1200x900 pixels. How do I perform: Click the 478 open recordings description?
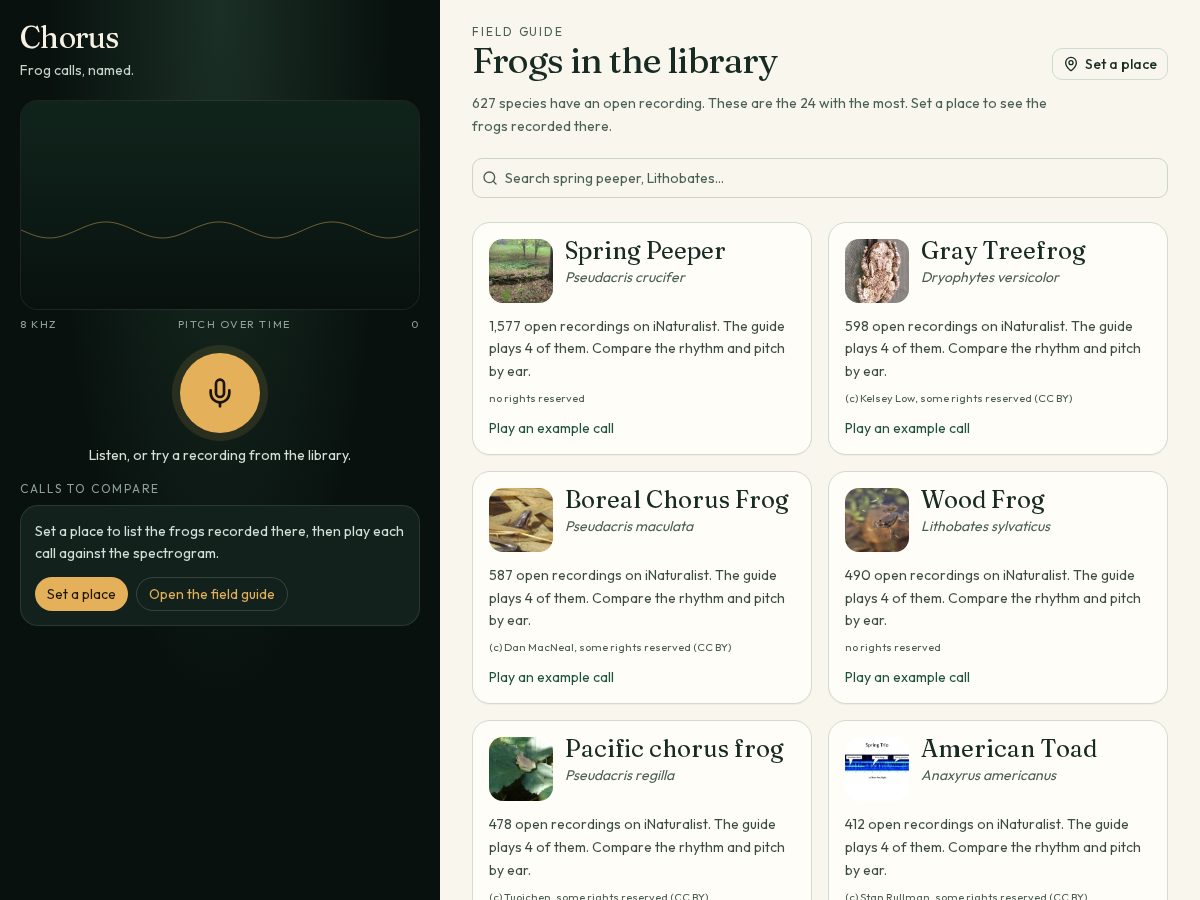coord(637,847)
